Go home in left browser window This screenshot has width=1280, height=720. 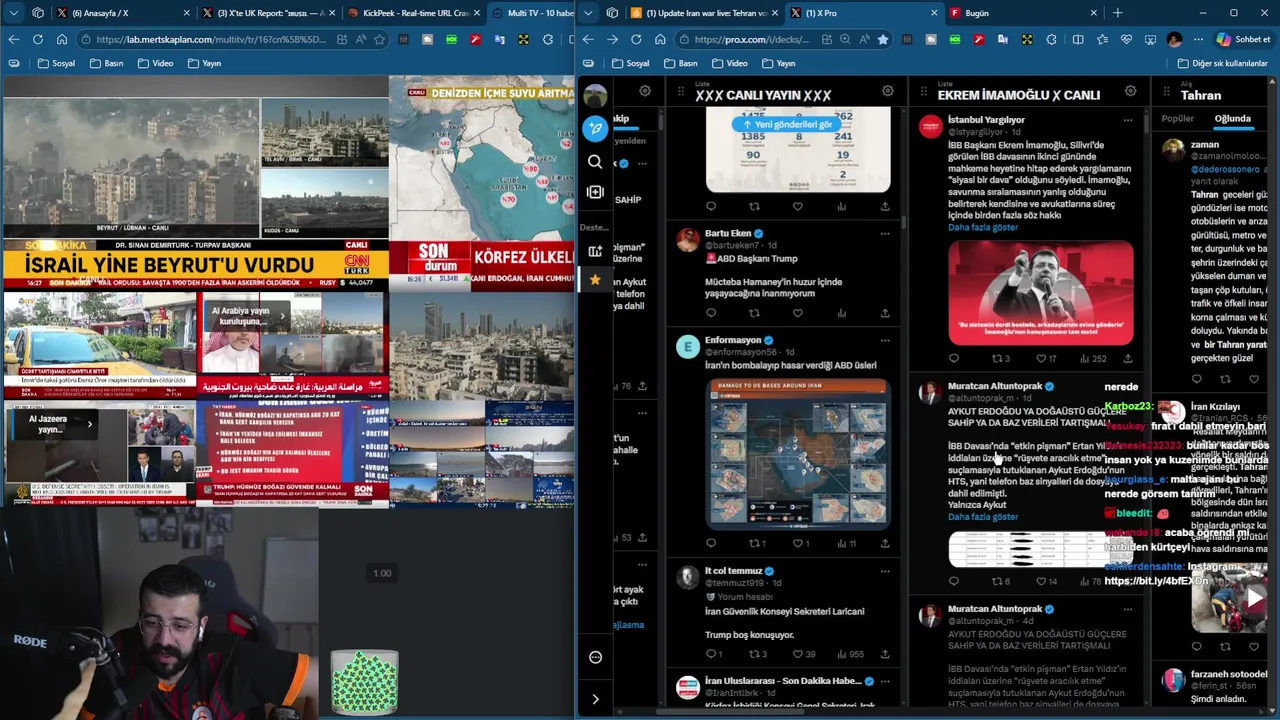(62, 39)
